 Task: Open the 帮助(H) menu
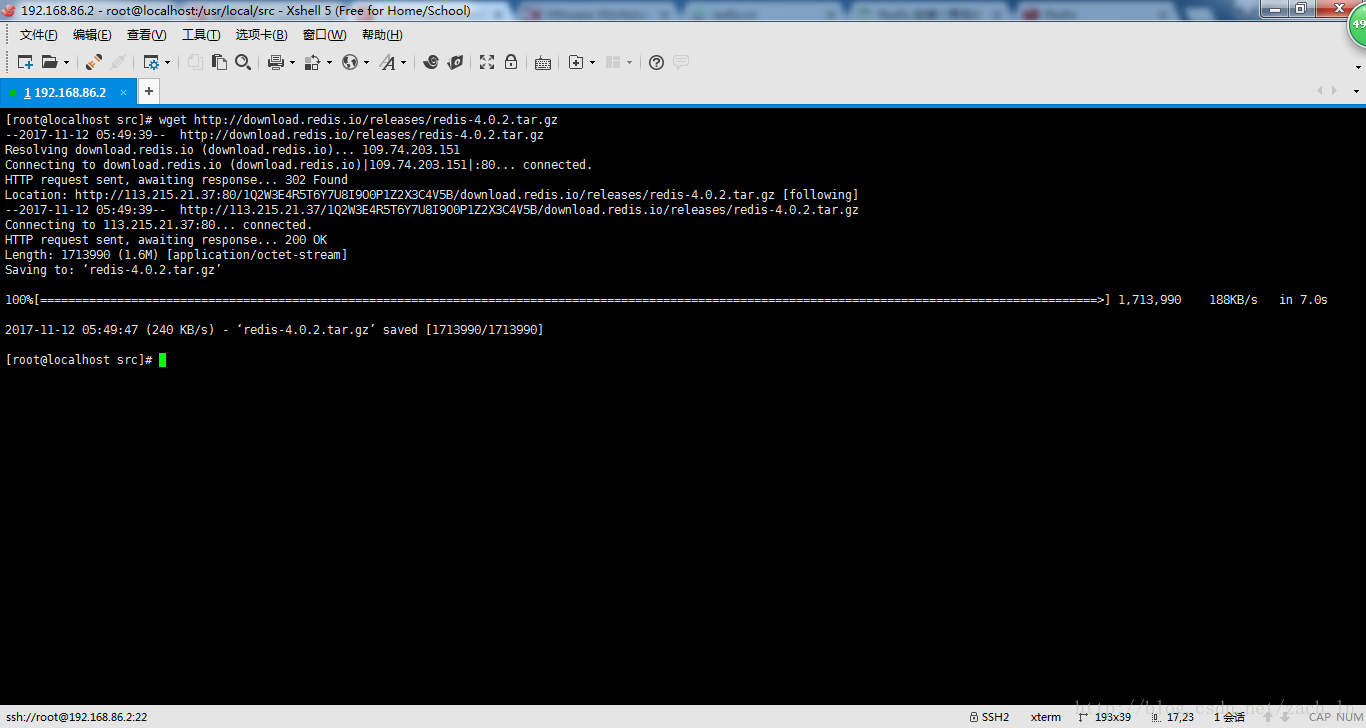382,35
